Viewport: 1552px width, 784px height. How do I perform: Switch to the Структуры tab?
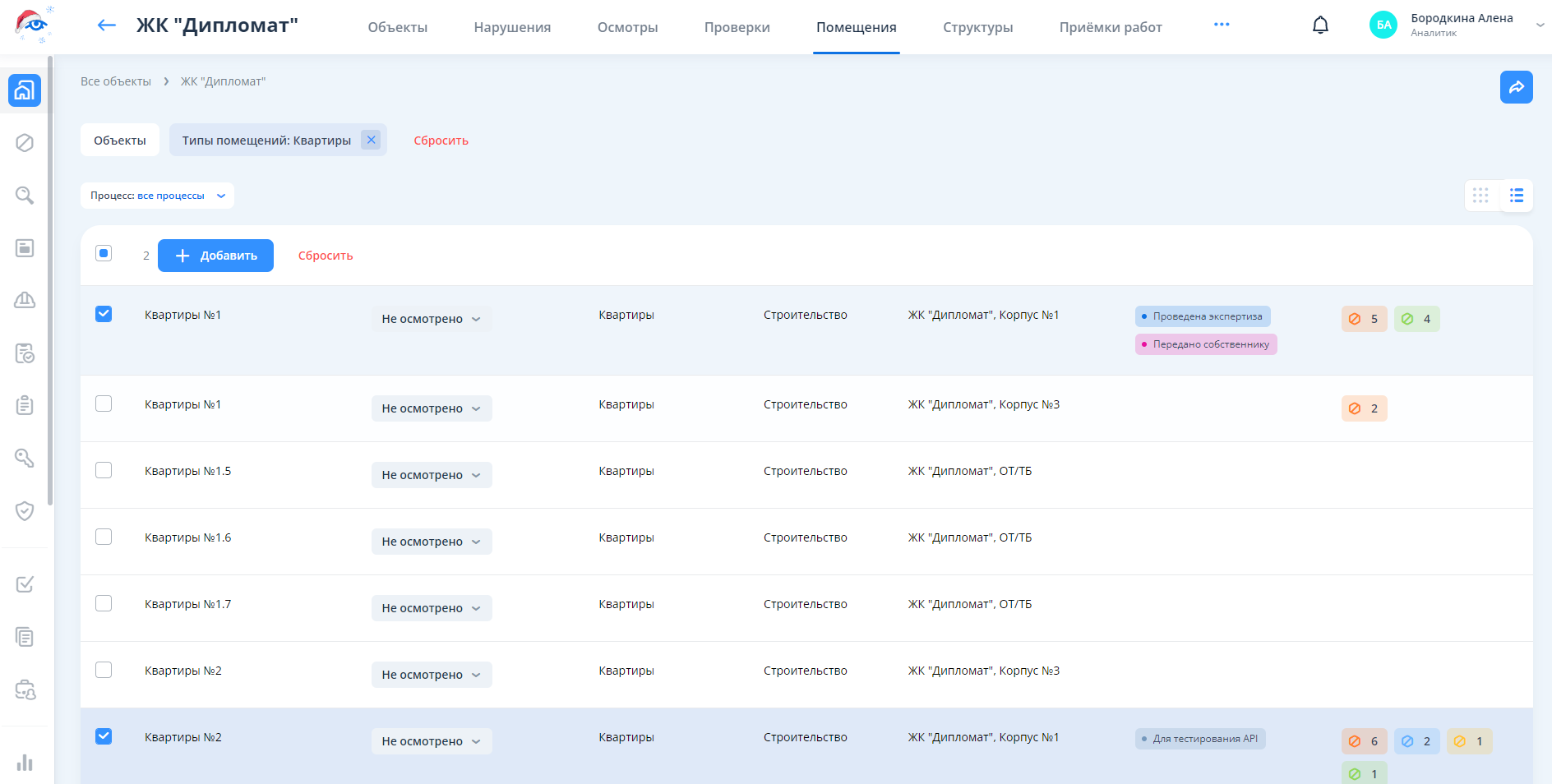click(x=977, y=27)
